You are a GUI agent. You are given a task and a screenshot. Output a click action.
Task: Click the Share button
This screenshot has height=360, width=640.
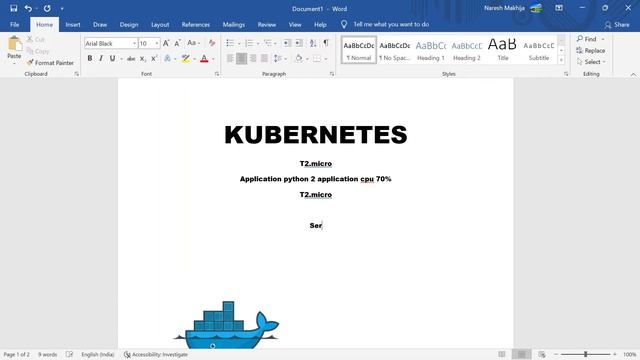[617, 24]
